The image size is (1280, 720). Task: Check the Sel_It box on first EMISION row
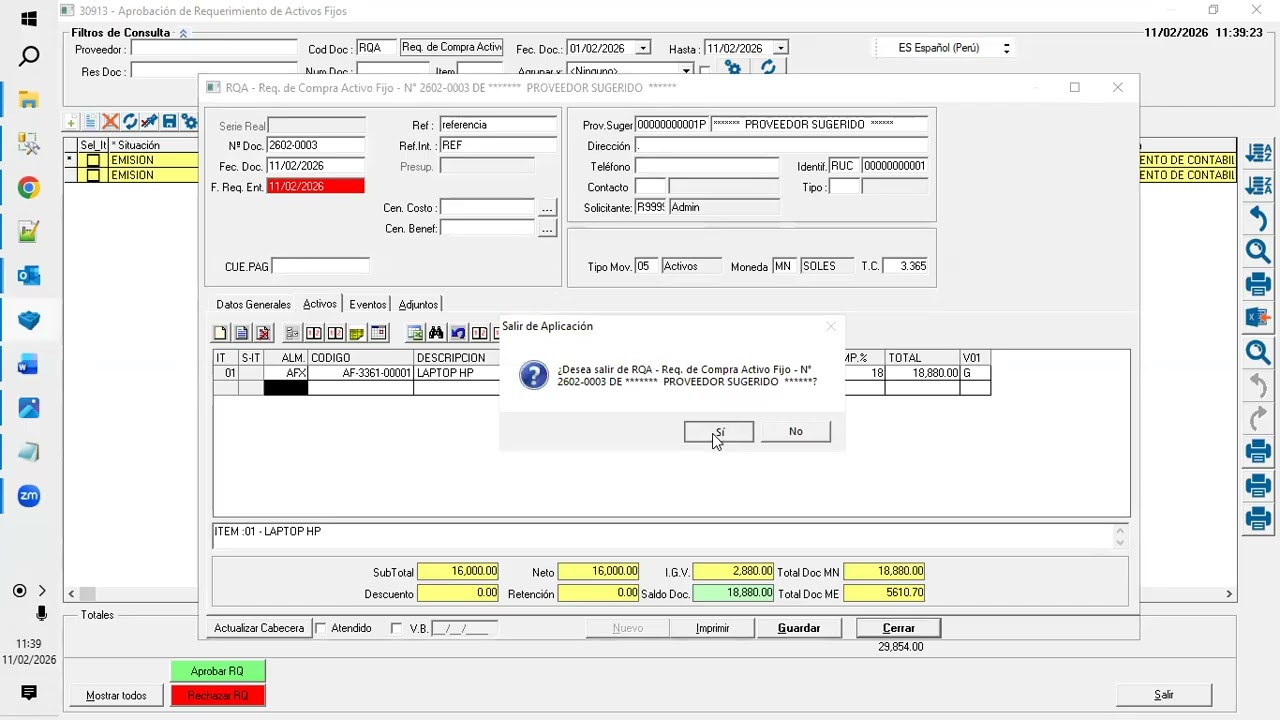coord(93,160)
